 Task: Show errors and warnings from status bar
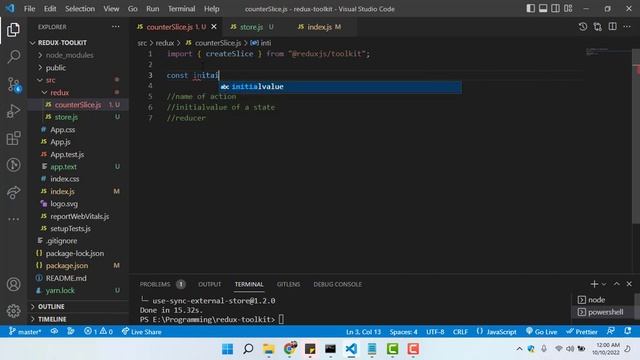click(98, 332)
